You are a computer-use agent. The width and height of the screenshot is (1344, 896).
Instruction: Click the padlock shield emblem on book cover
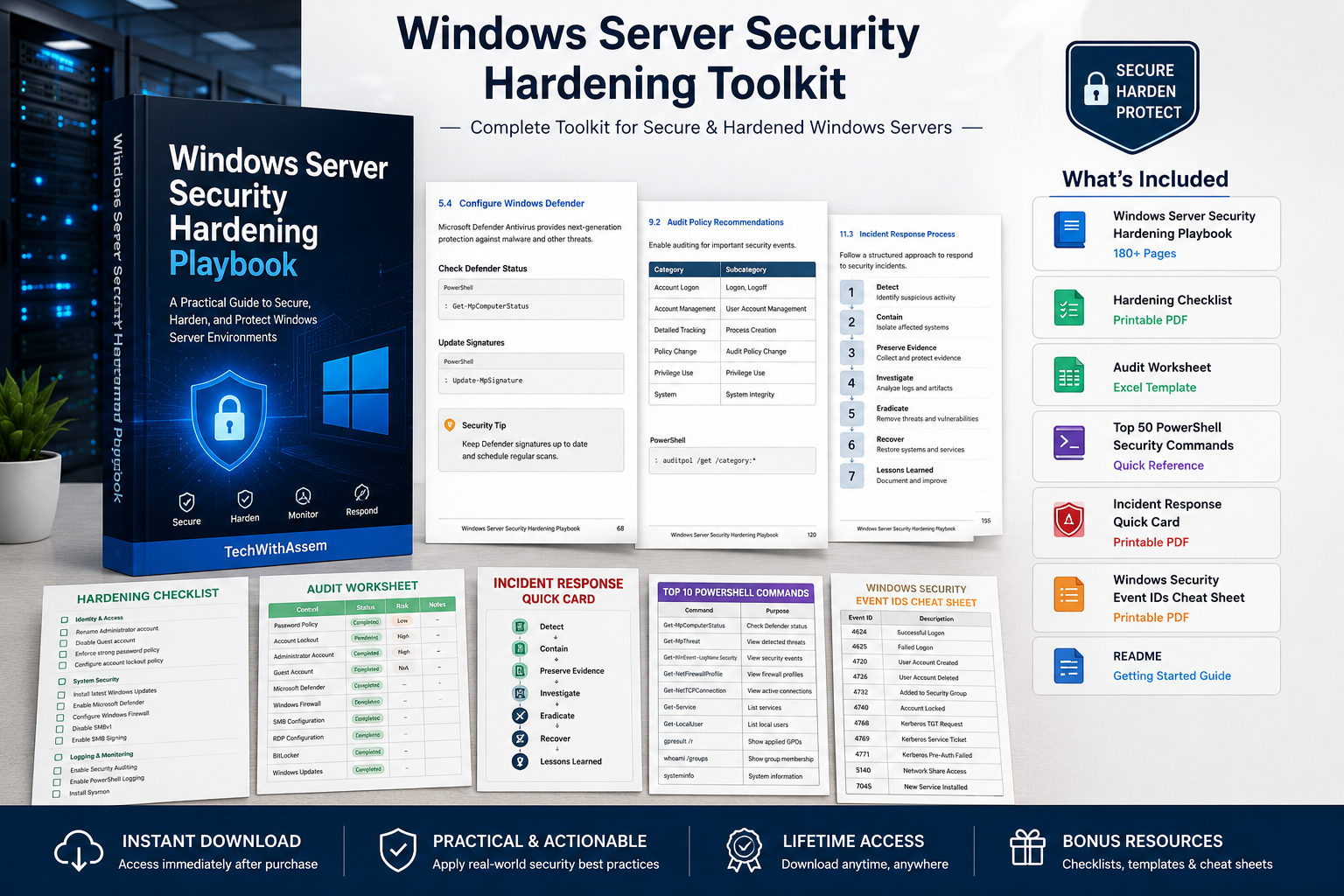229,420
